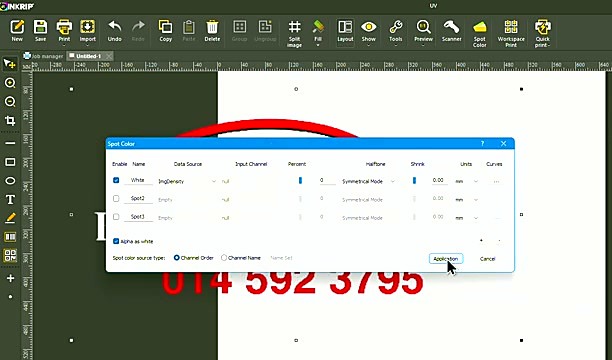The width and height of the screenshot is (612, 360).
Task: Click the Show eye icon
Action: 368,31
